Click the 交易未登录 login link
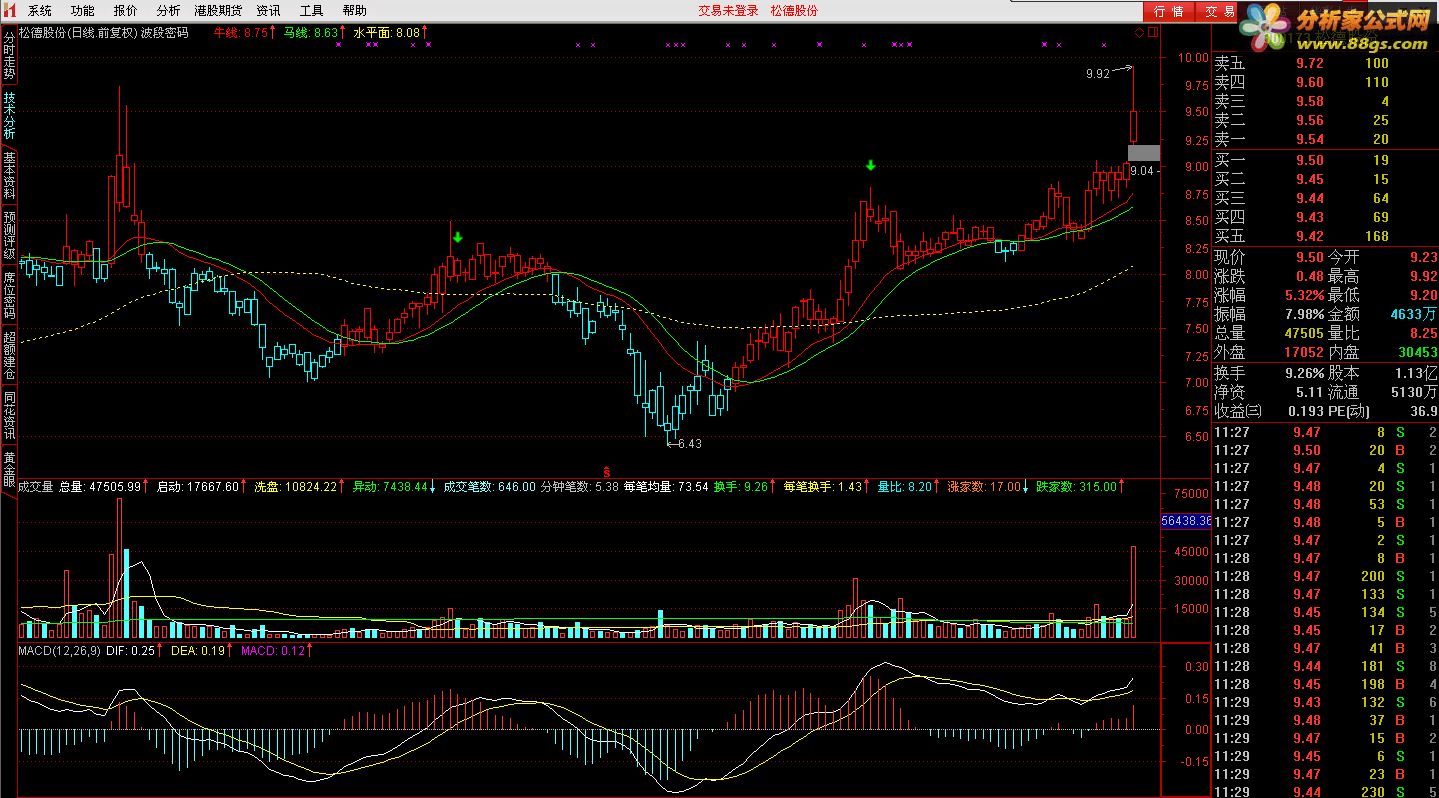The height and width of the screenshot is (798, 1439). point(727,11)
